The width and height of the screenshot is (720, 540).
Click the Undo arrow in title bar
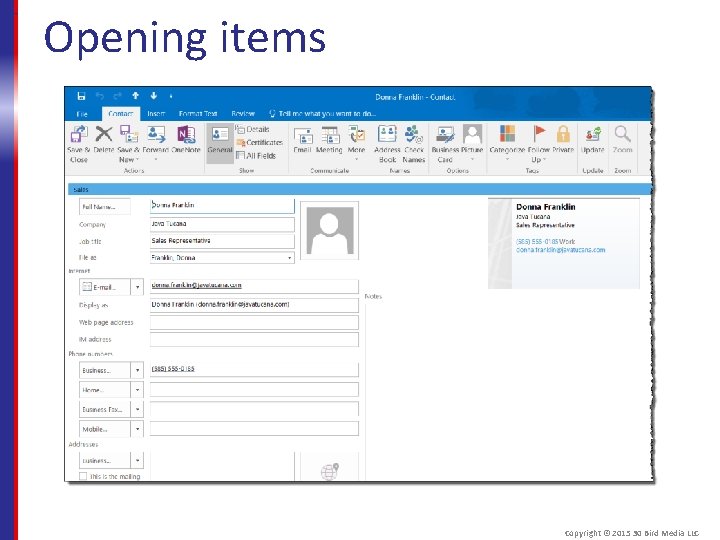[x=100, y=96]
